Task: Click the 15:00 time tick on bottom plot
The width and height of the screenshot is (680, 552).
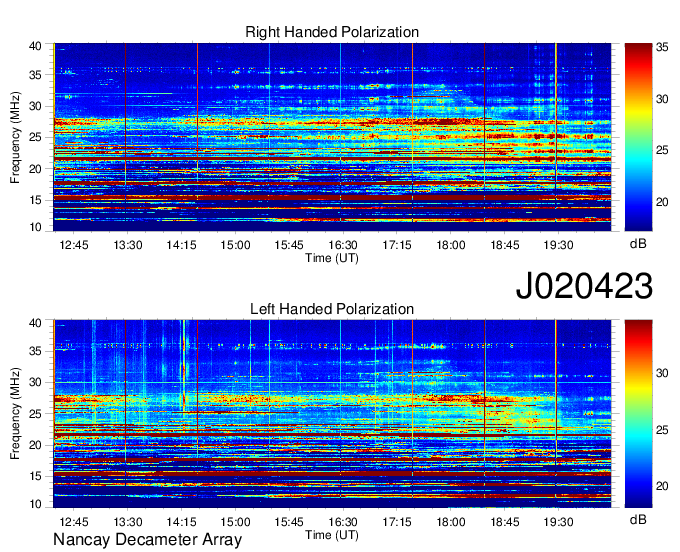Action: click(235, 522)
